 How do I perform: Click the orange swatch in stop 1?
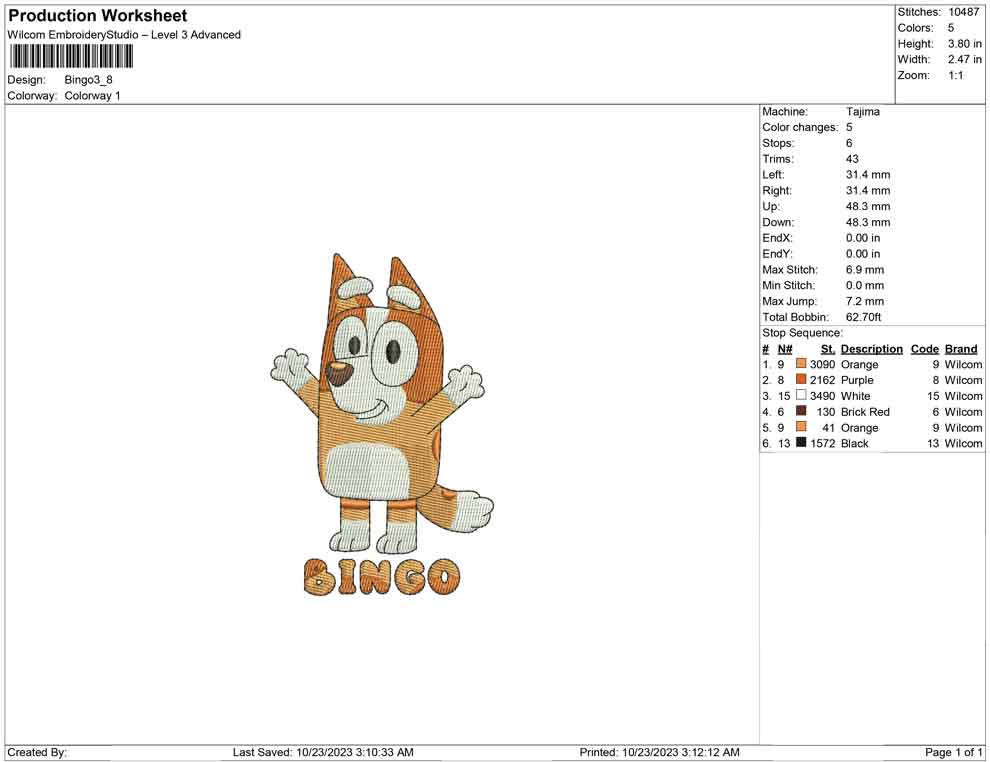[x=801, y=364]
